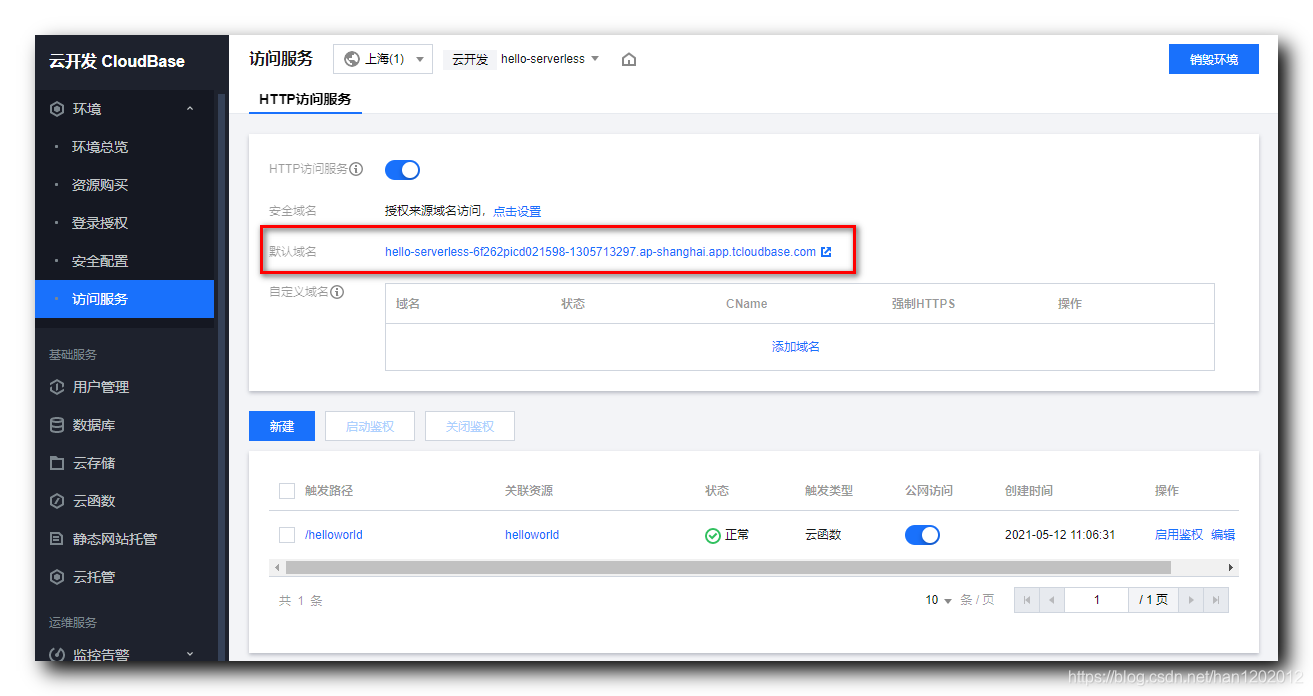Image resolution: width=1313 pixels, height=696 pixels.
Task: Click the info icon beside 自定义域名
Action: point(337,292)
